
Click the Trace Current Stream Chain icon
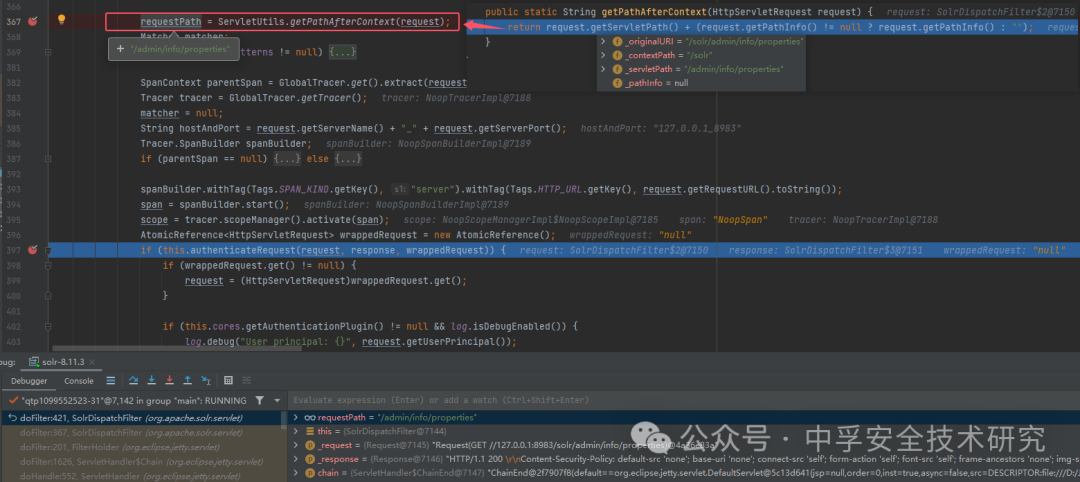point(247,380)
